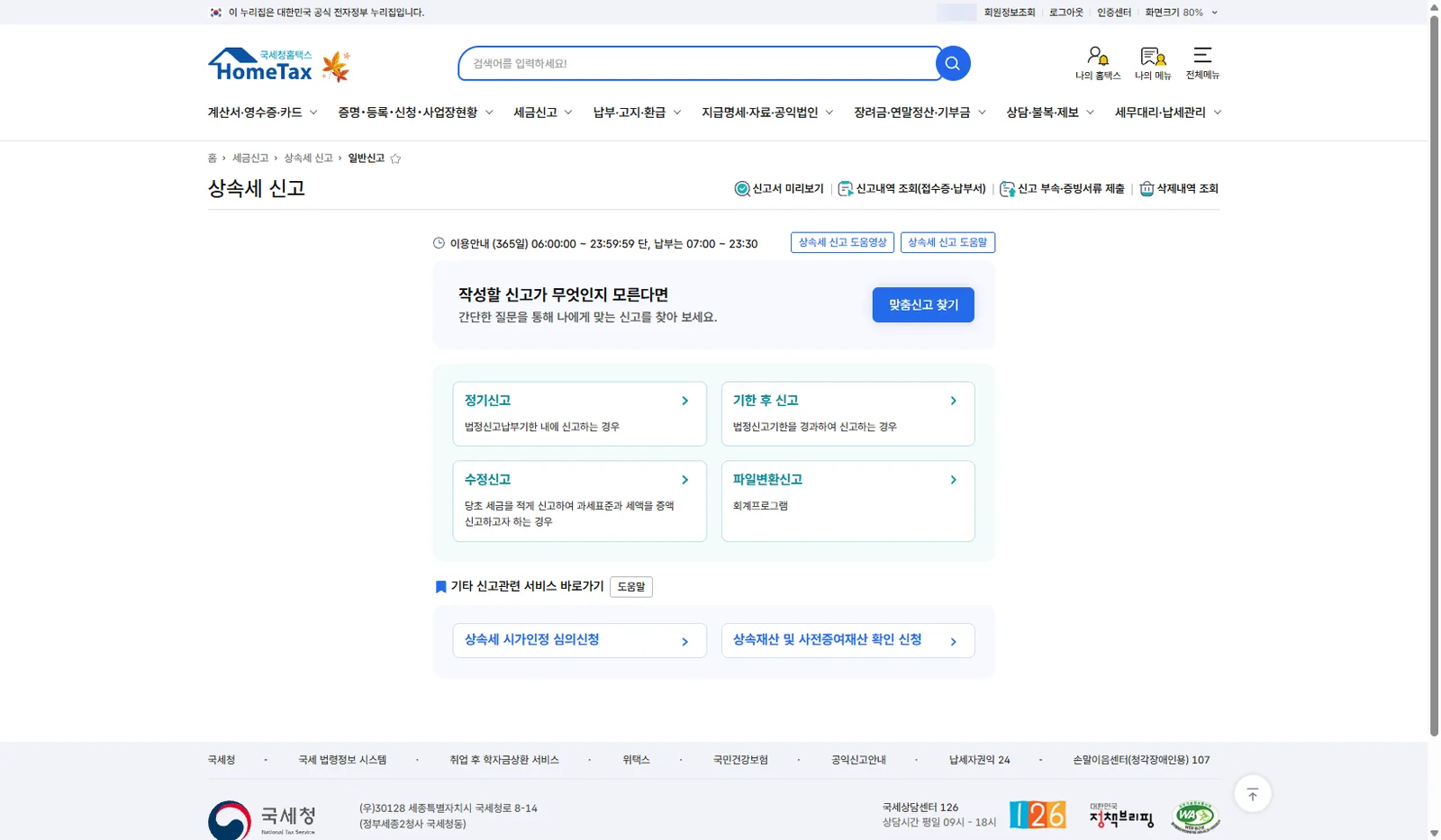1441x840 pixels.
Task: Click the 상속세 신고 도움영상 button
Action: [842, 242]
